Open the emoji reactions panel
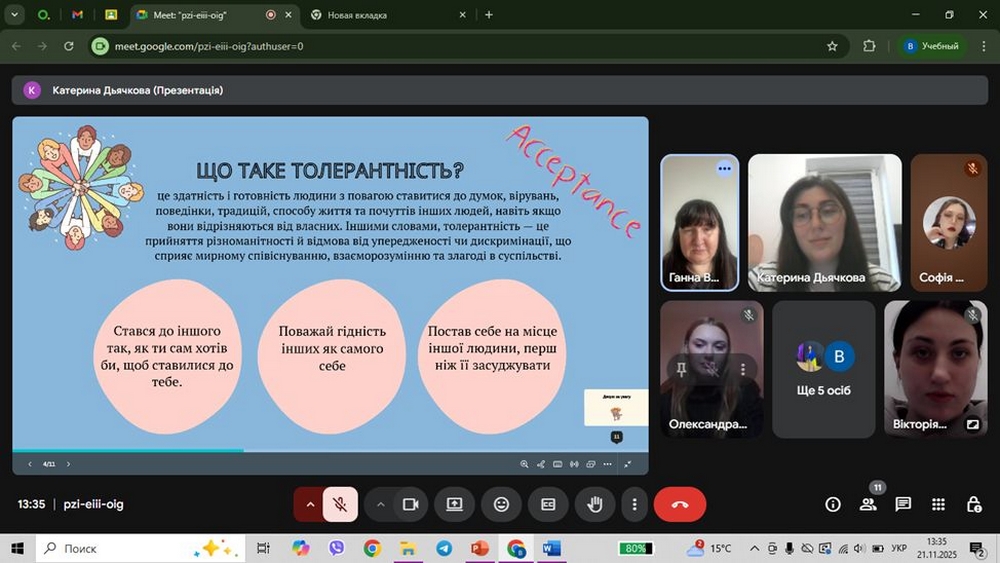This screenshot has width=1000, height=563. coord(501,505)
